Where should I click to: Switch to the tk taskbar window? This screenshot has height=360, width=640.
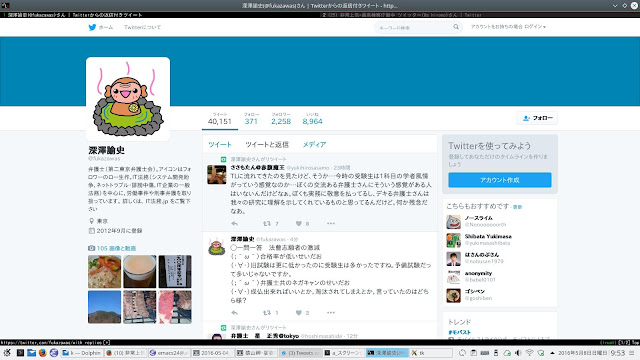click(431, 353)
